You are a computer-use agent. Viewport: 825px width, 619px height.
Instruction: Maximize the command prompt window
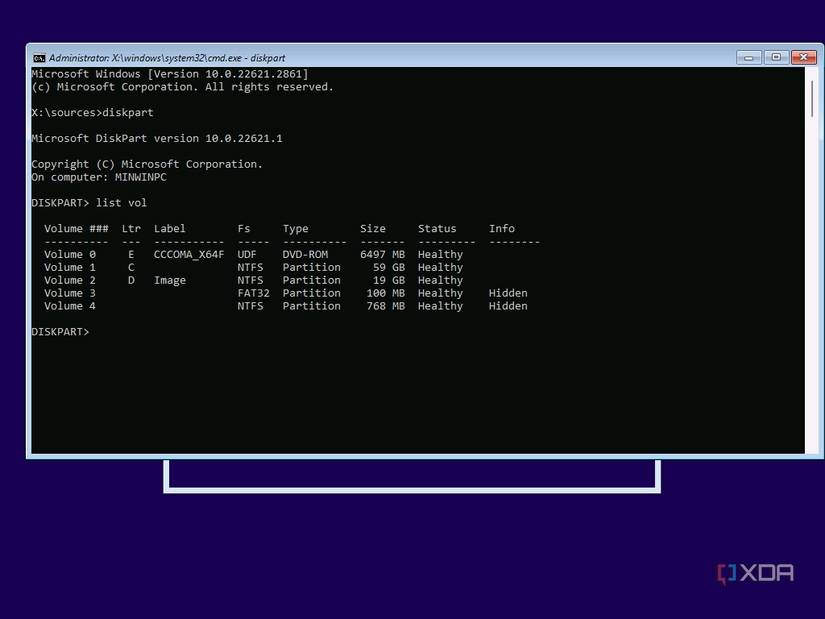pos(776,57)
